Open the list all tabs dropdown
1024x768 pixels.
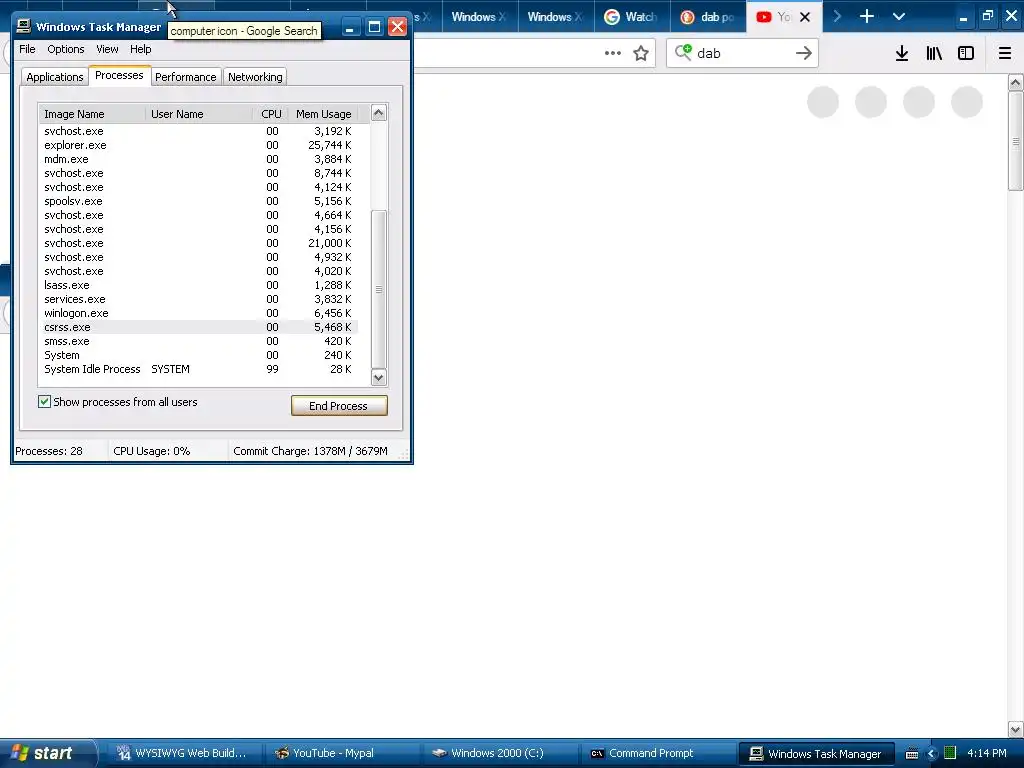[x=899, y=16]
